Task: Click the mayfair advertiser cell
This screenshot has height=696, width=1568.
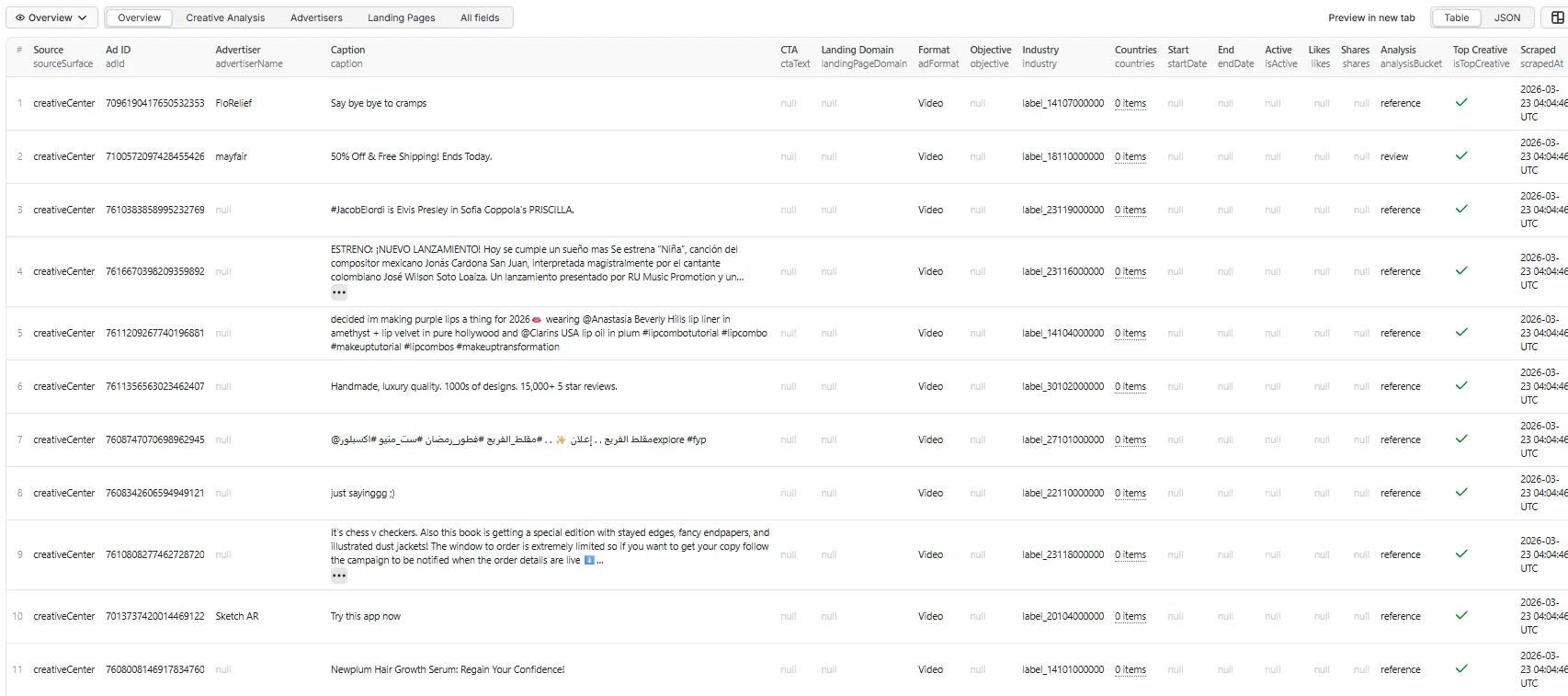Action: pos(232,156)
